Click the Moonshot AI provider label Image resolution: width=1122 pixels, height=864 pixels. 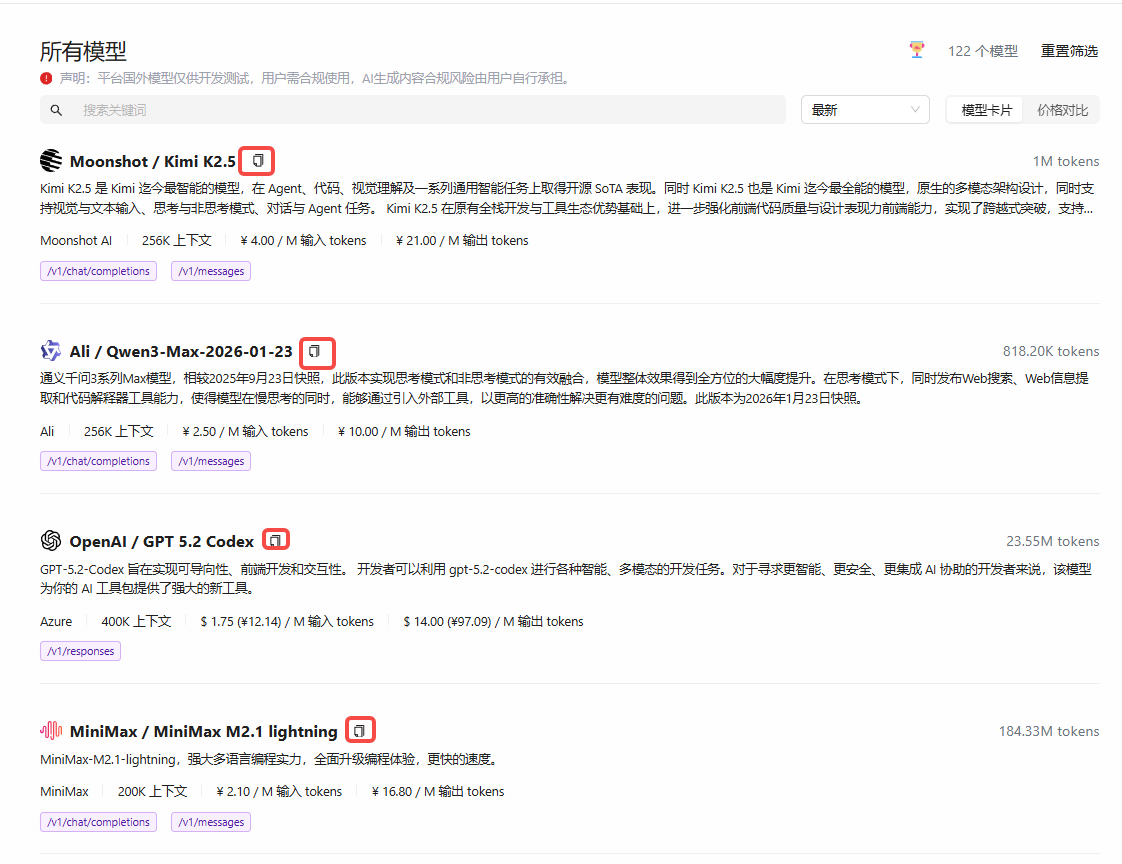[x=76, y=241]
